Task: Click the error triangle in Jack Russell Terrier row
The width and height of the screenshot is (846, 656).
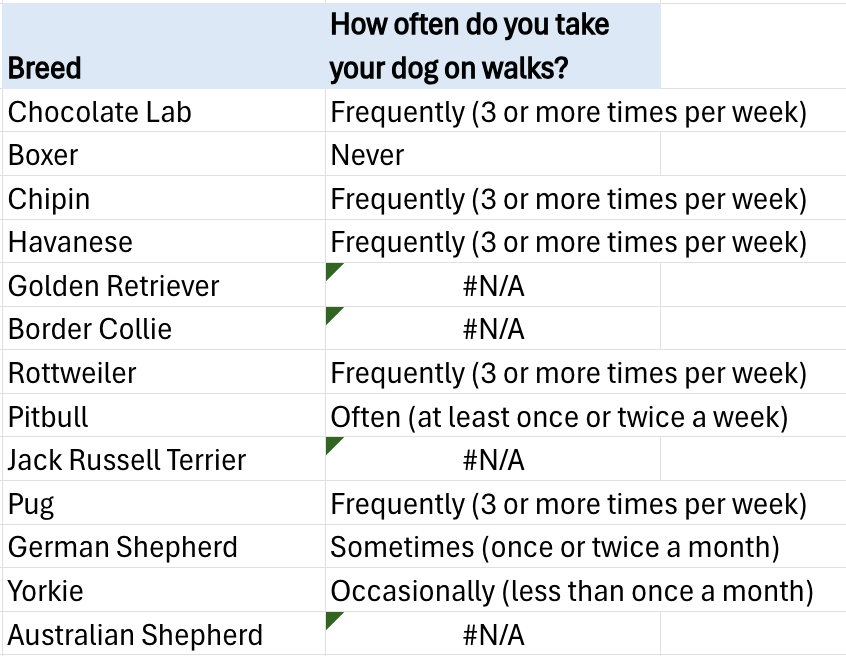Action: click(332, 444)
